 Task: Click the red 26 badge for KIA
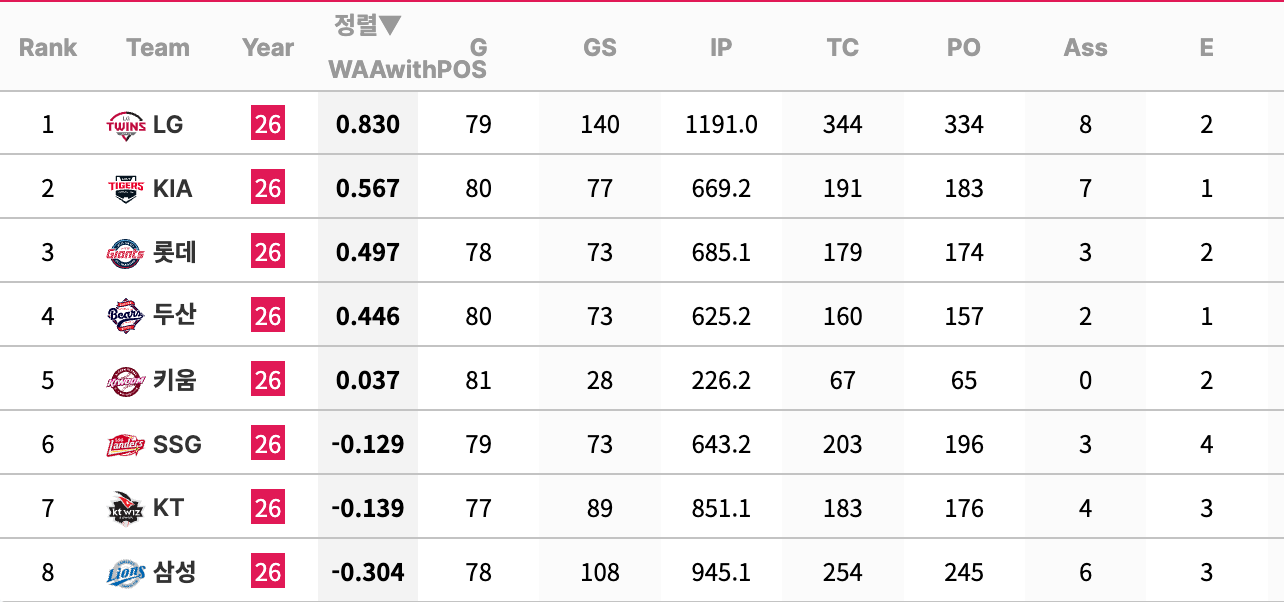coord(268,188)
